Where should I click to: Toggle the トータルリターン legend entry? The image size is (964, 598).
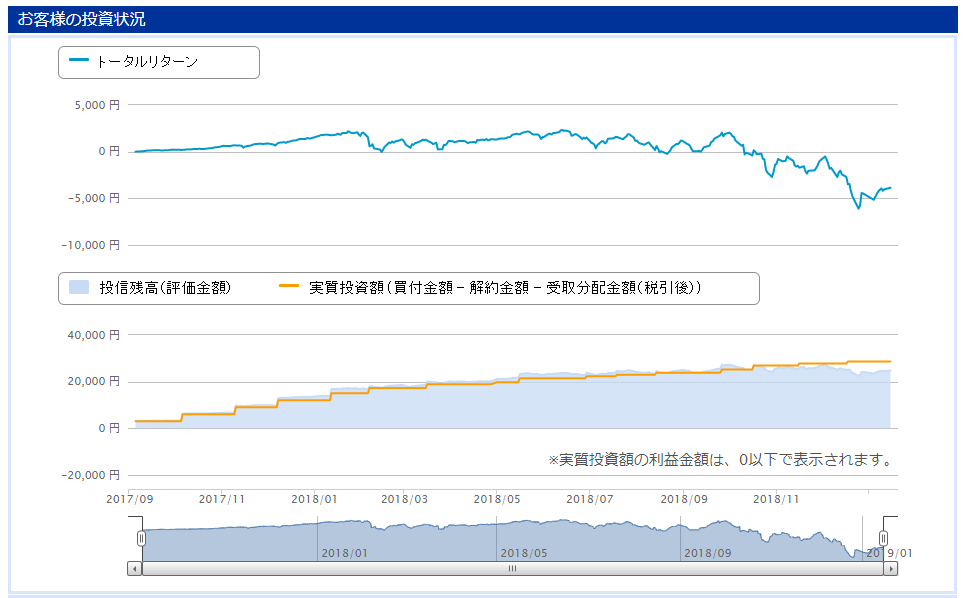coord(146,61)
